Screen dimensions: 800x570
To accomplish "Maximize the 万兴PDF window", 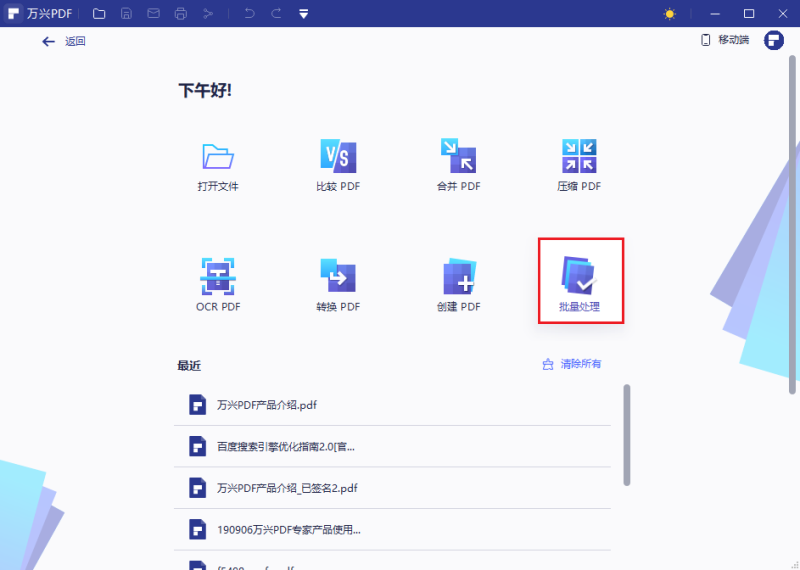I will pyautogui.click(x=749, y=14).
